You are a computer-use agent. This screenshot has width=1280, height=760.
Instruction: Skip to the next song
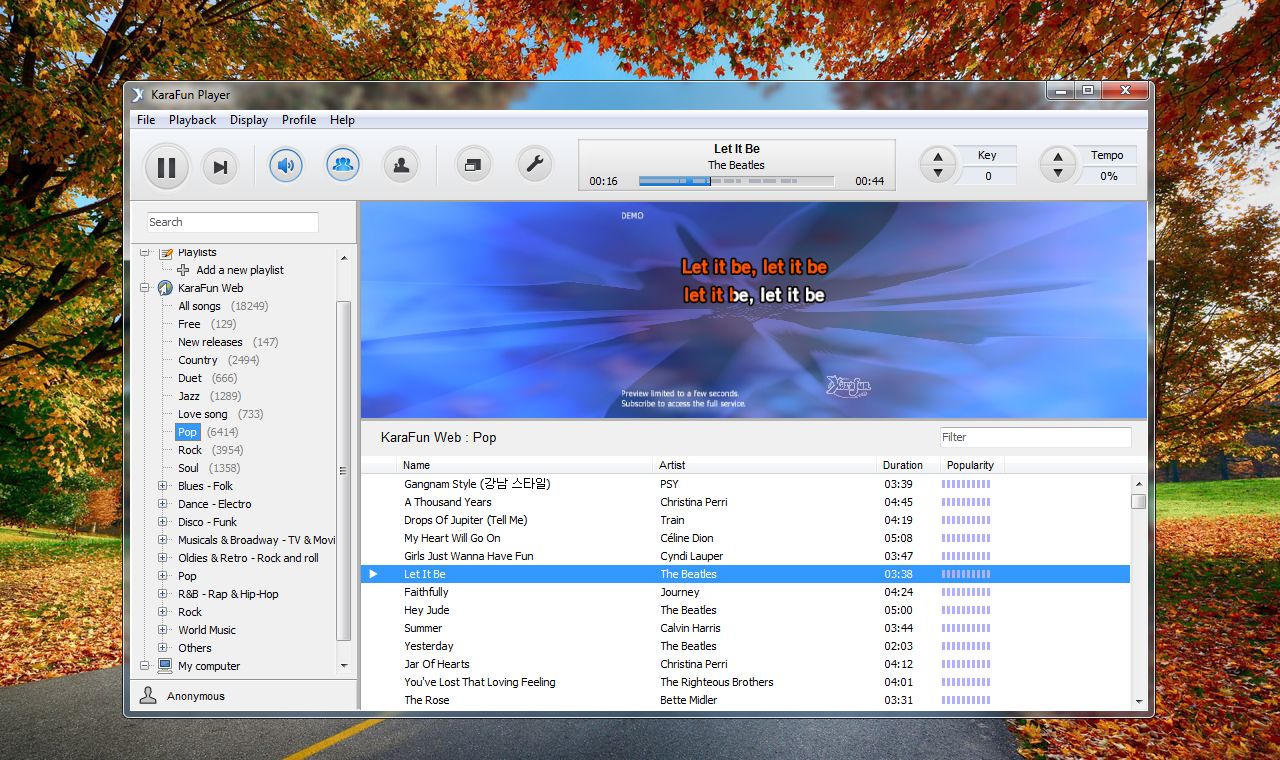point(220,167)
